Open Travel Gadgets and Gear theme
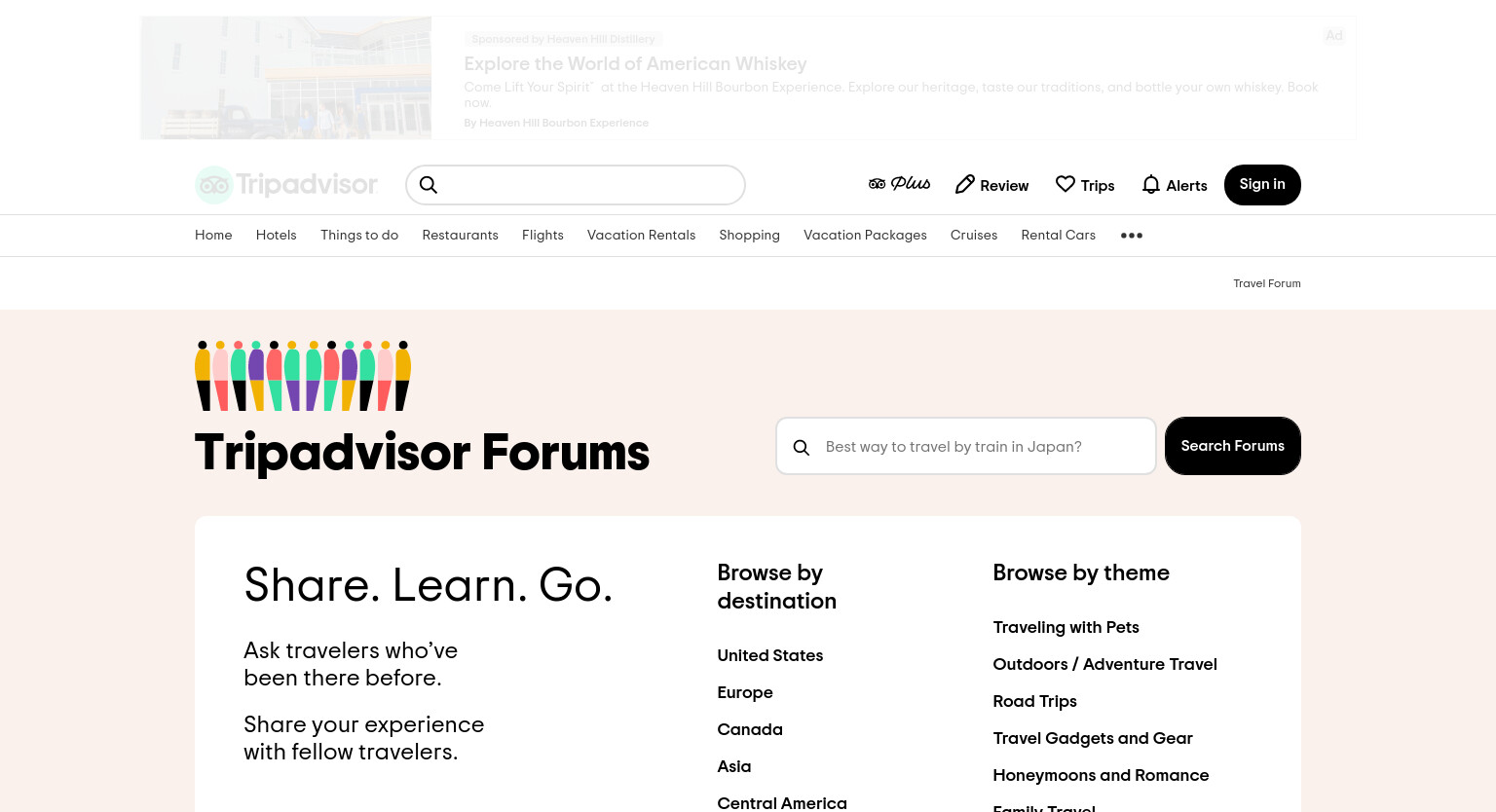1496x812 pixels. point(1093,739)
